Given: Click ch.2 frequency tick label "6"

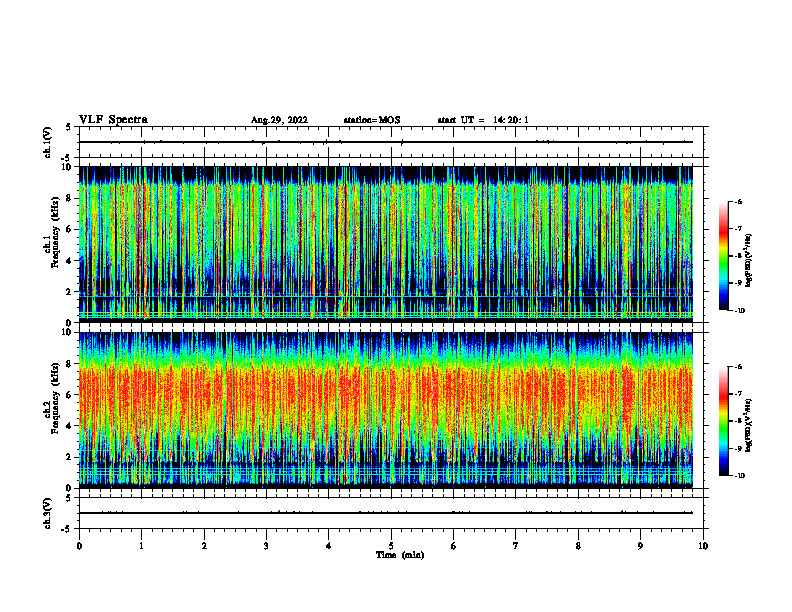Looking at the screenshot, I should coord(70,395).
